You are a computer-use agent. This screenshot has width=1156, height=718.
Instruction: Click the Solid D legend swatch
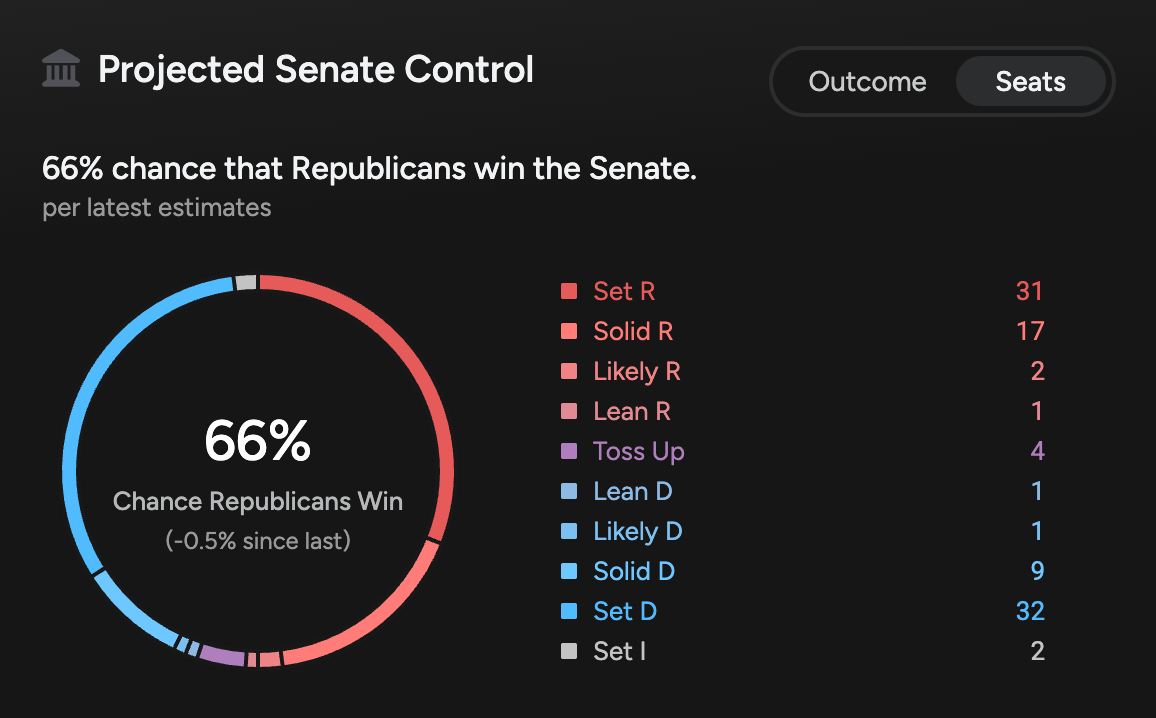click(x=569, y=571)
